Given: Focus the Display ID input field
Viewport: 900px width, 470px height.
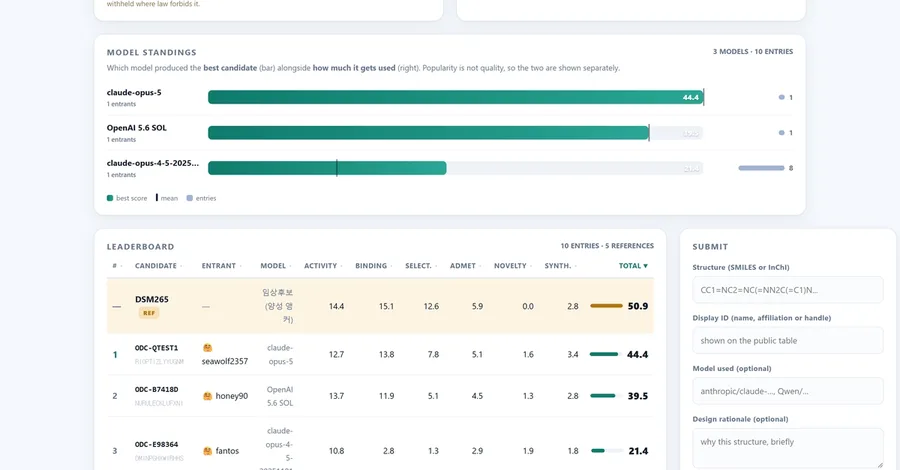Looking at the screenshot, I should [x=788, y=340].
